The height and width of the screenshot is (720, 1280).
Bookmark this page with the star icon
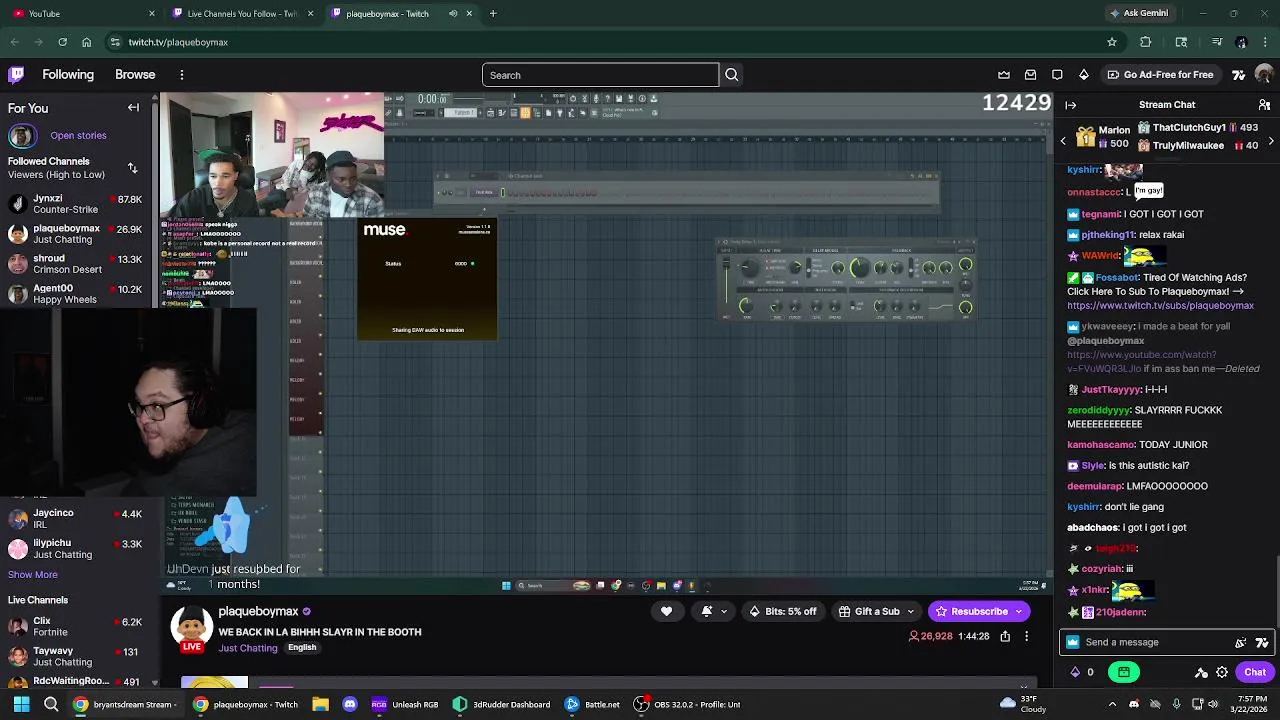click(1111, 42)
